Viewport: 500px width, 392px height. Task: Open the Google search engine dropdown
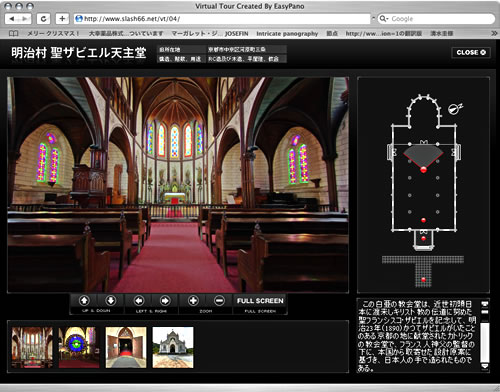pyautogui.click(x=384, y=19)
